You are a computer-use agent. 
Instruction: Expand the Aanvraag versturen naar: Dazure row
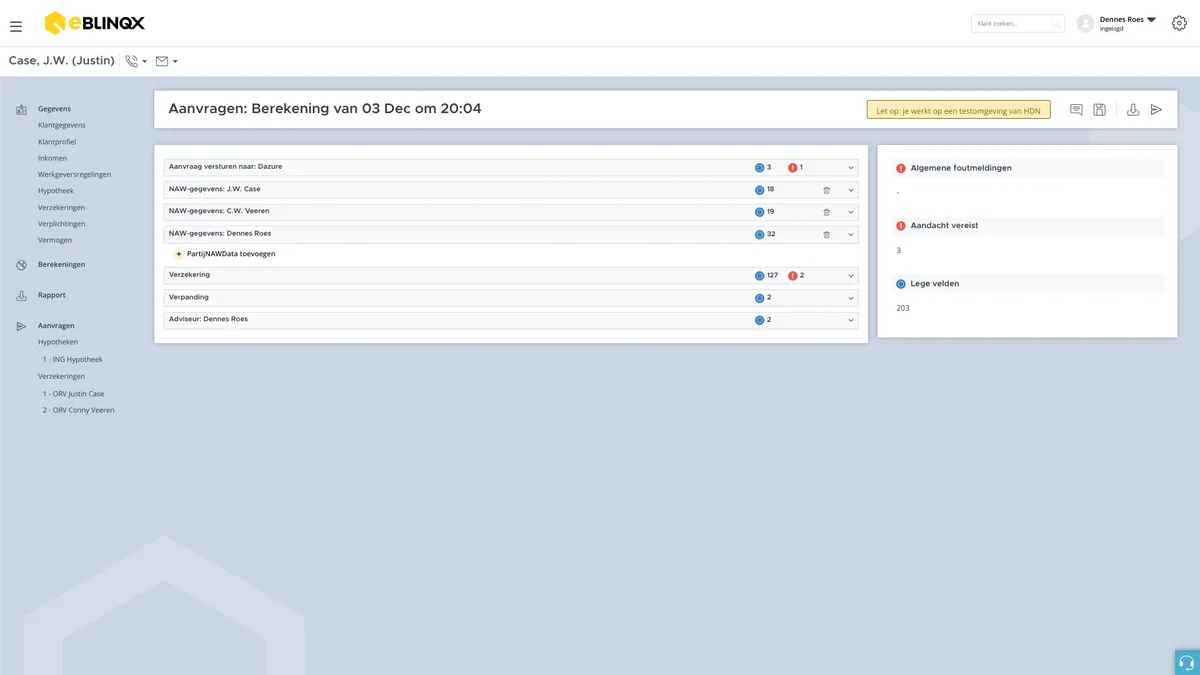pos(511,167)
